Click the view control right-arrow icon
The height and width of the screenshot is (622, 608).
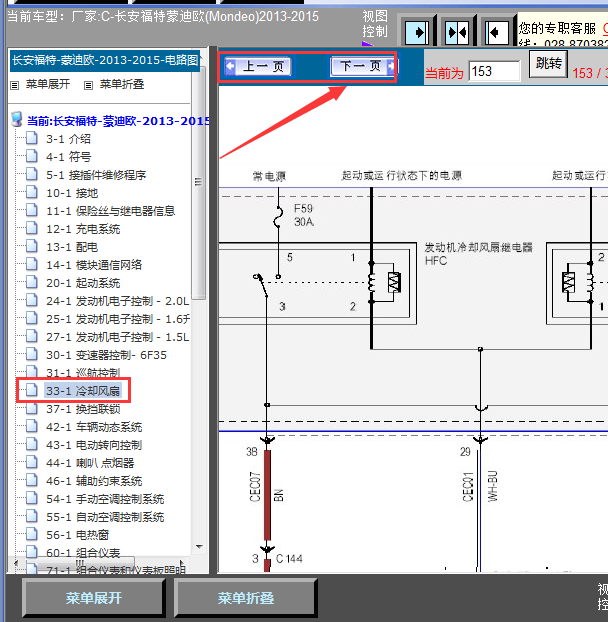[x=417, y=32]
